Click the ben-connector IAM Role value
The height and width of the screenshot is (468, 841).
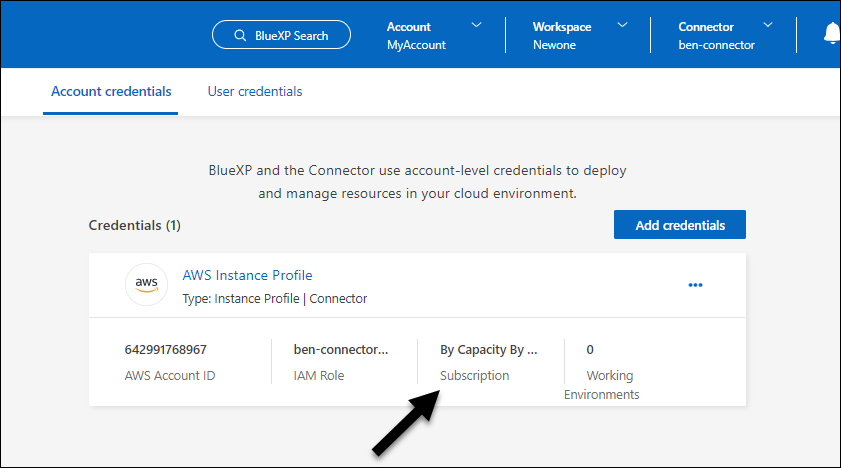click(x=340, y=350)
